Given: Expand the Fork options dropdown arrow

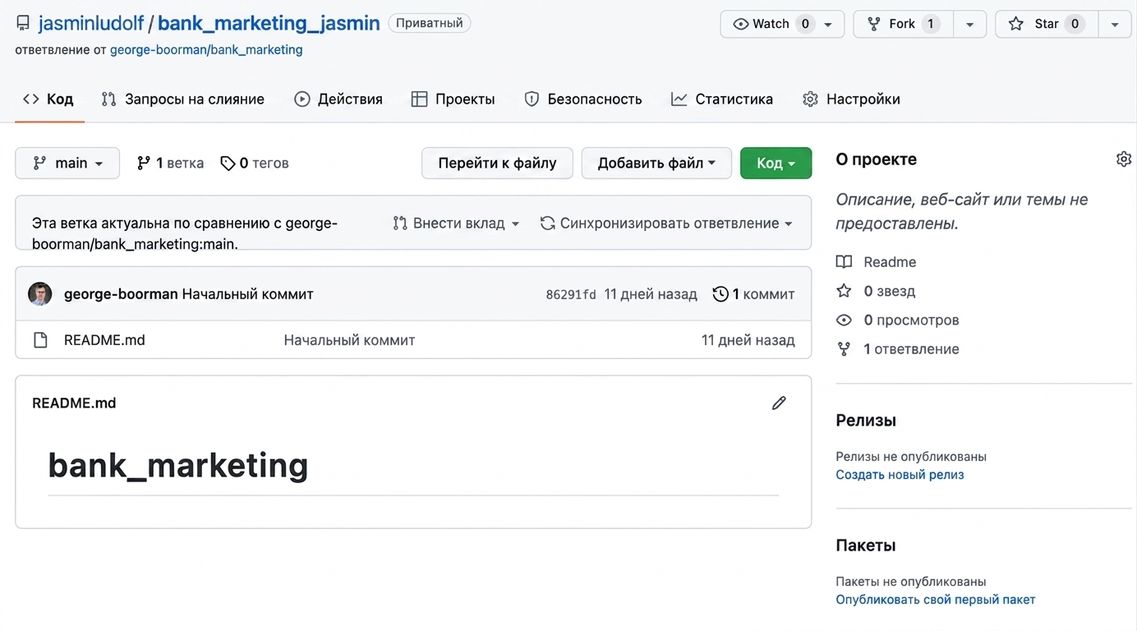Looking at the screenshot, I should 969,24.
